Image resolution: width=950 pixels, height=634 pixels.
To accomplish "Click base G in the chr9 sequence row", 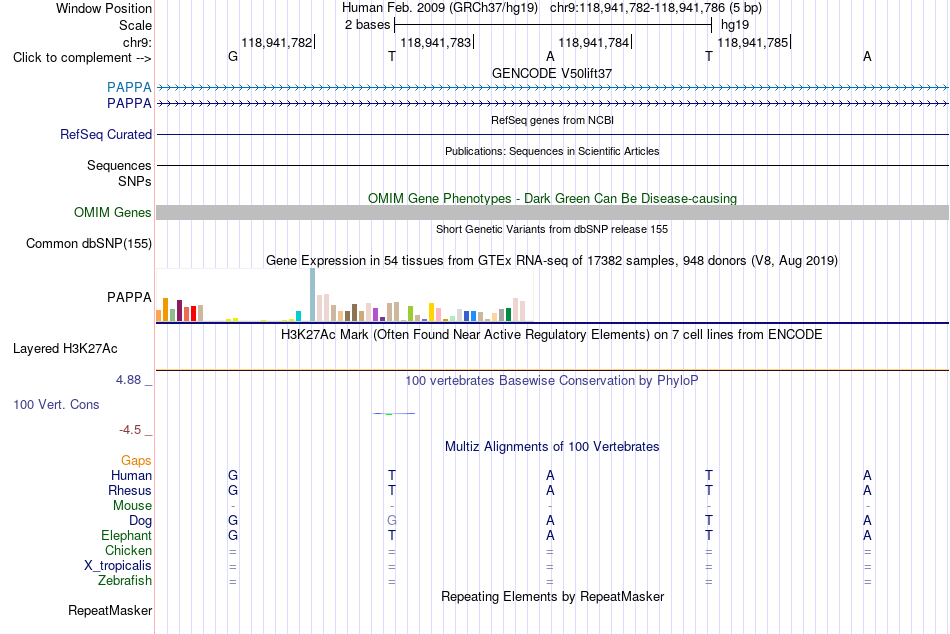I will [233, 56].
